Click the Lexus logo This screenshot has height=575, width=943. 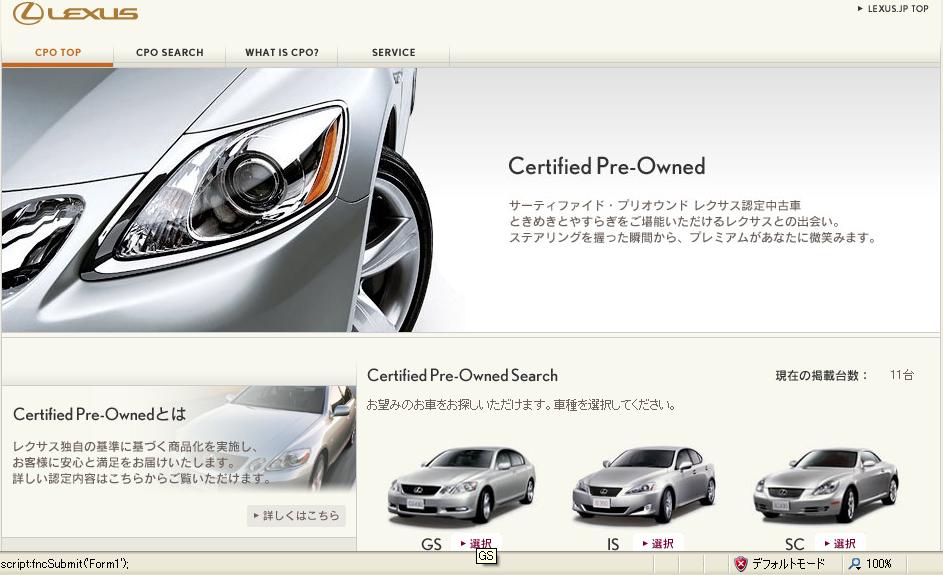pos(75,13)
